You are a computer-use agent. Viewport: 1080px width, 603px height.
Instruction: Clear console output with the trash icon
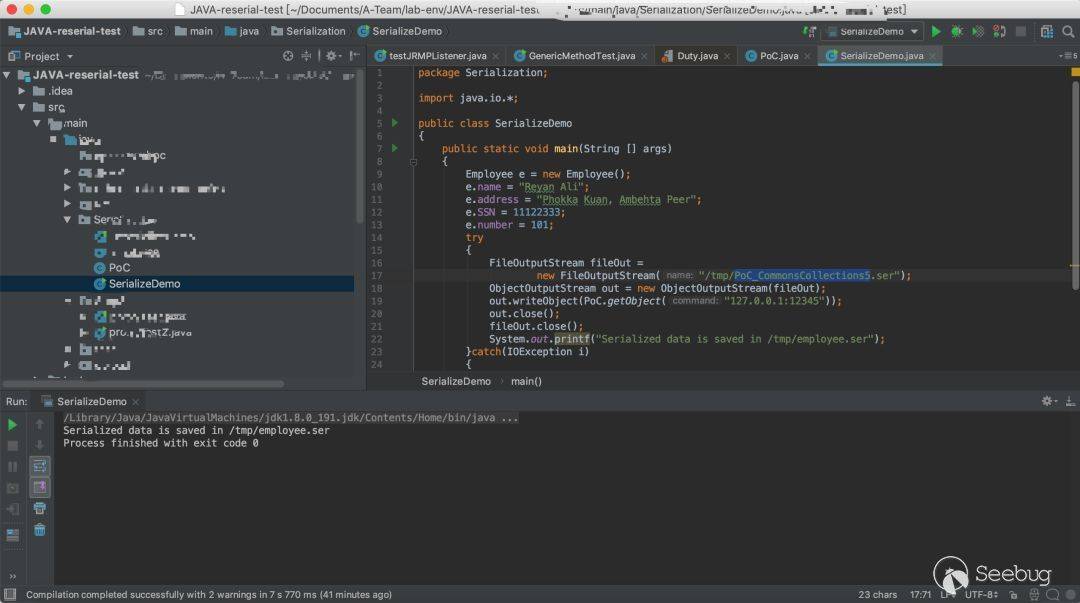[40, 530]
